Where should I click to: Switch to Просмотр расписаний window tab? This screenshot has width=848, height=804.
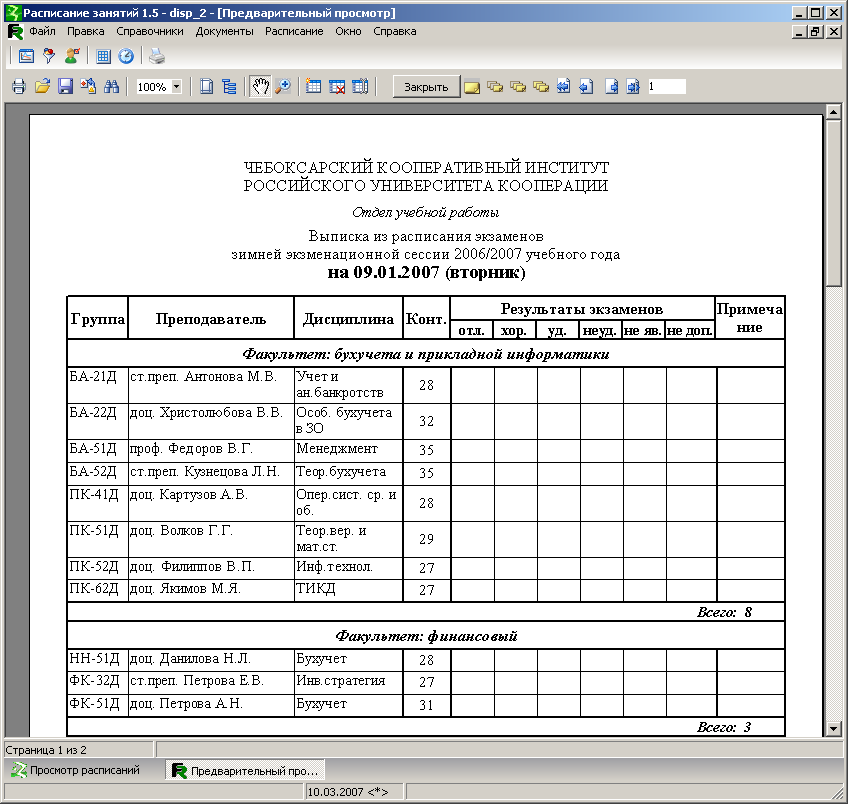[x=76, y=770]
